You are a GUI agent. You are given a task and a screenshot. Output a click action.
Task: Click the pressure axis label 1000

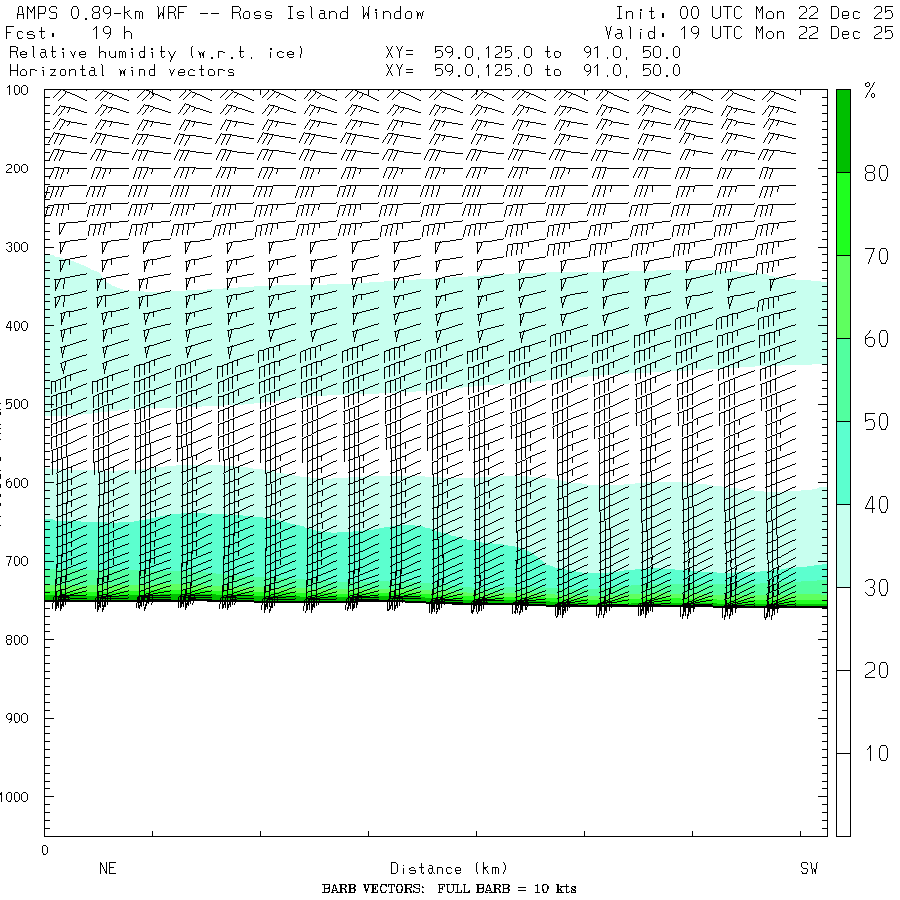pos(14,797)
